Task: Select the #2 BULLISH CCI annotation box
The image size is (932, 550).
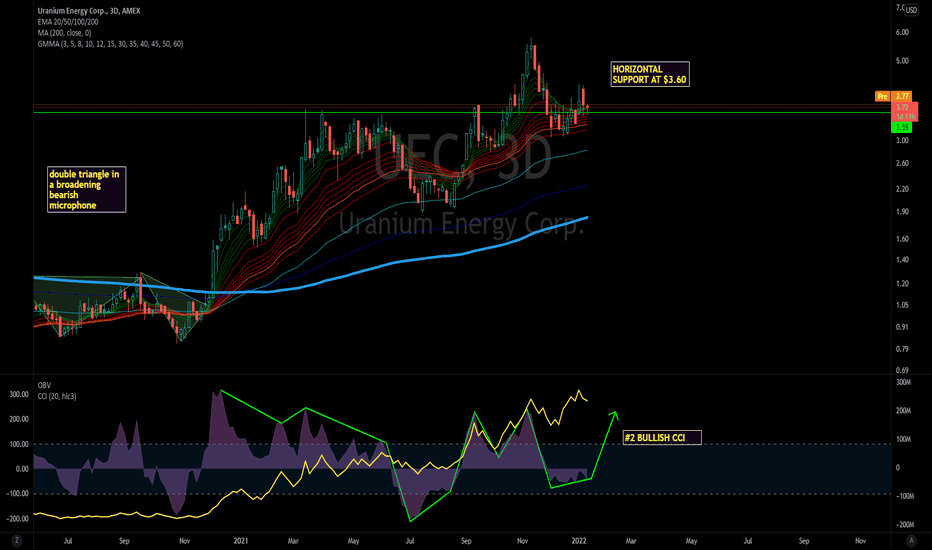Action: pos(662,438)
